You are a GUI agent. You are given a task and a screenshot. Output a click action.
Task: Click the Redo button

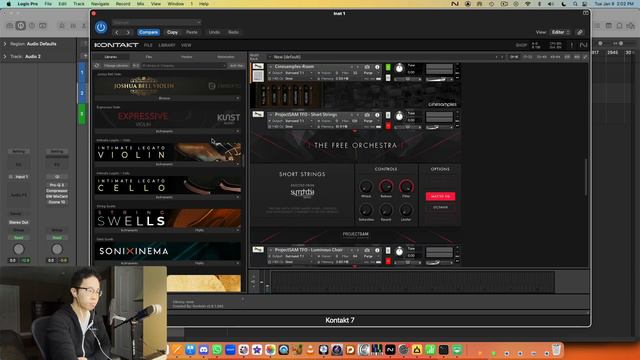pos(233,32)
